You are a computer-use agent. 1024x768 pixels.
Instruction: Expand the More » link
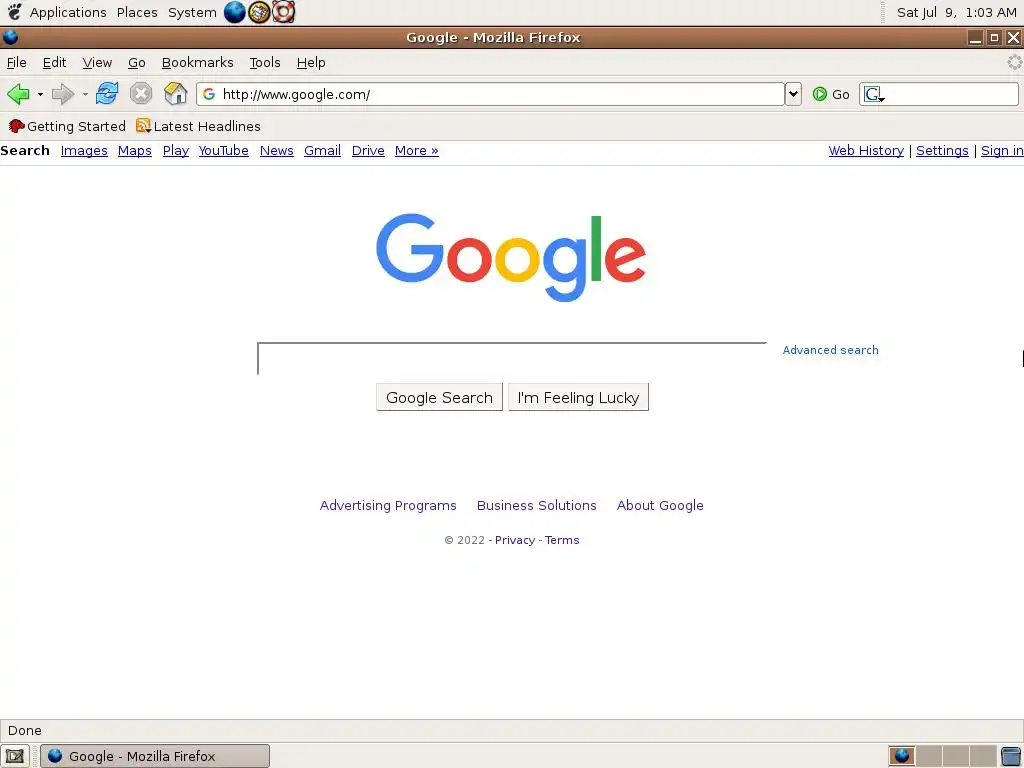[416, 151]
